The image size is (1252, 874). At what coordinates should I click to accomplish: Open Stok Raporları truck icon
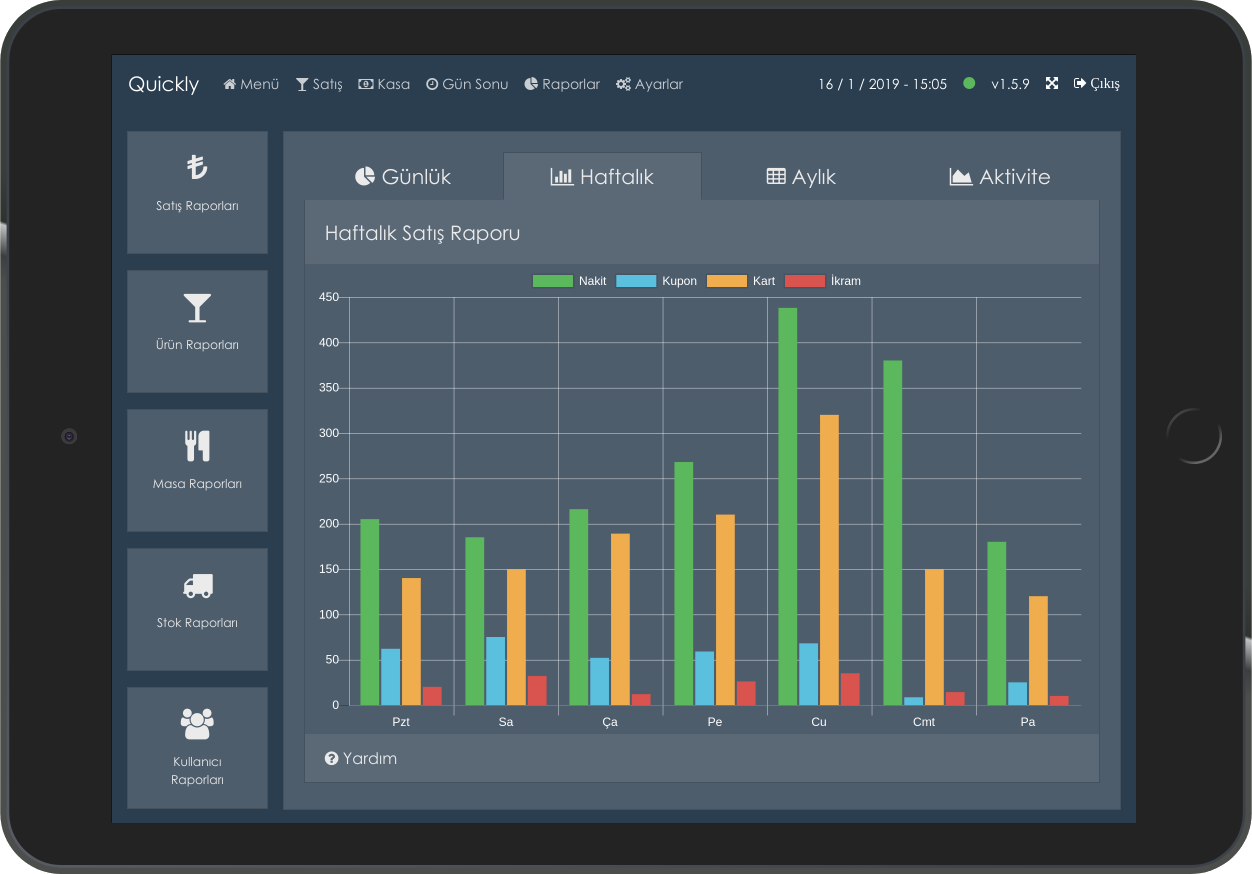197,586
